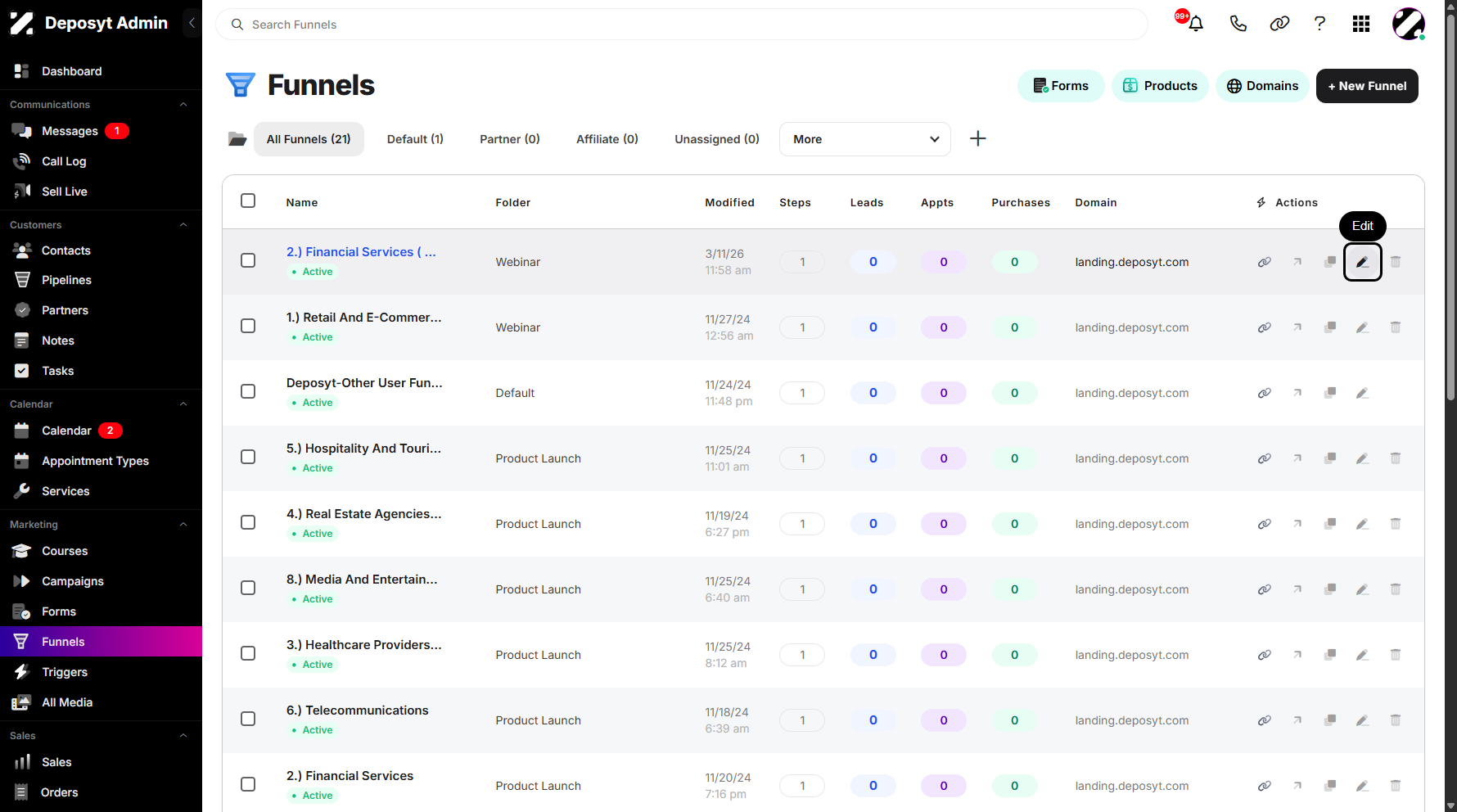Select the Deposyt-Other User funnel checkbox

coord(248,391)
